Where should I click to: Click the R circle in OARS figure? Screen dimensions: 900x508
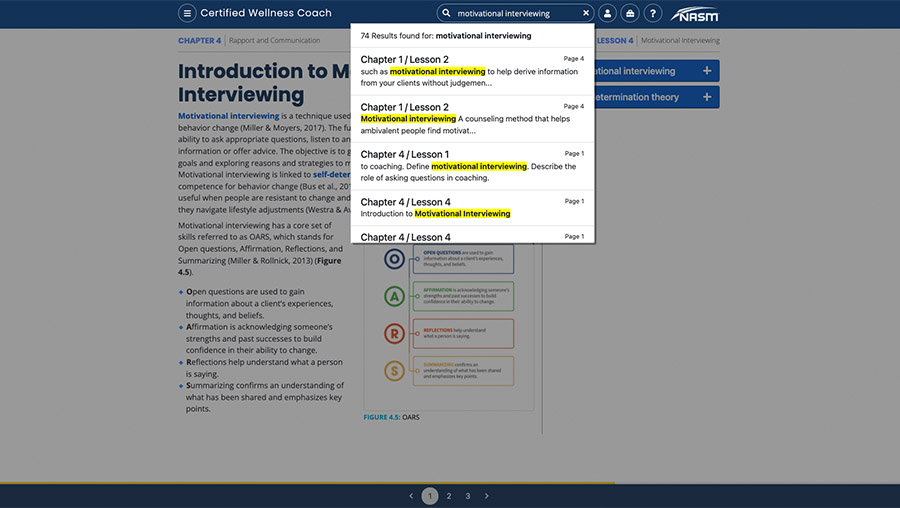coord(394,334)
